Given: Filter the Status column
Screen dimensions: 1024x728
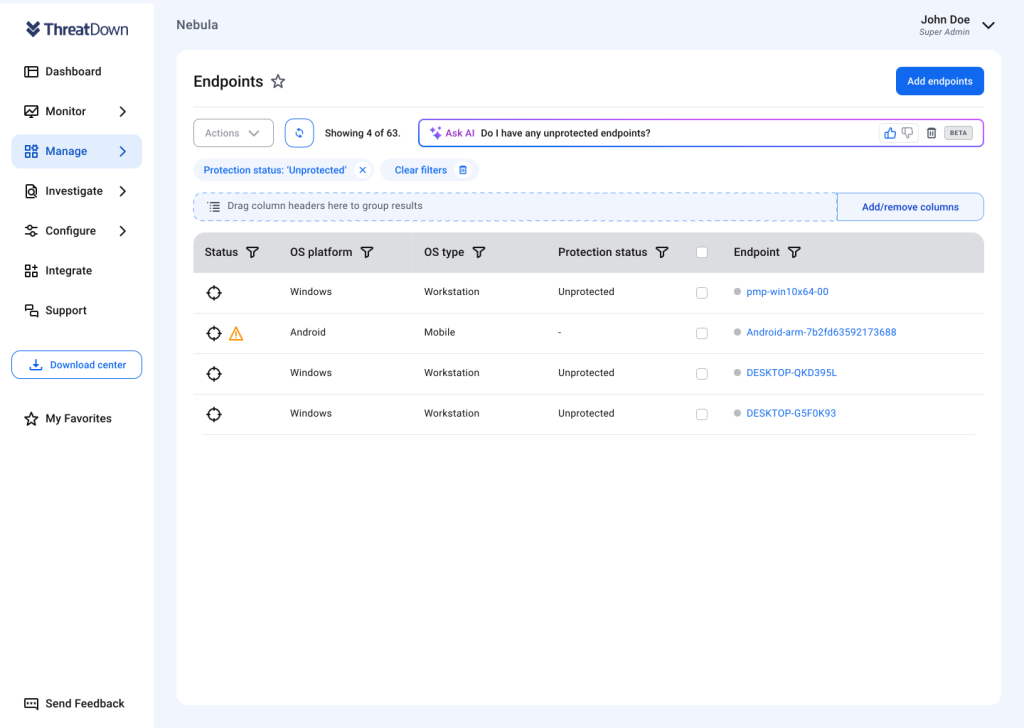Looking at the screenshot, I should 252,253.
